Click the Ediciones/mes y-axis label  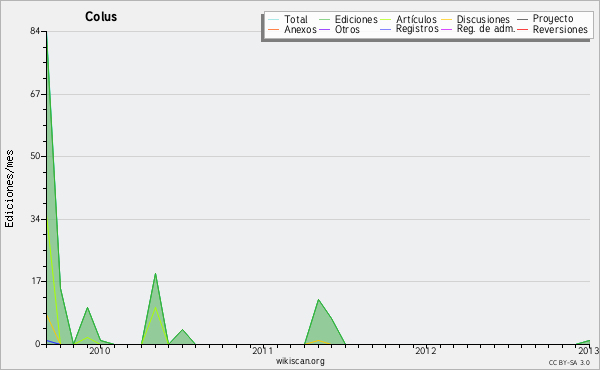click(x=9, y=189)
